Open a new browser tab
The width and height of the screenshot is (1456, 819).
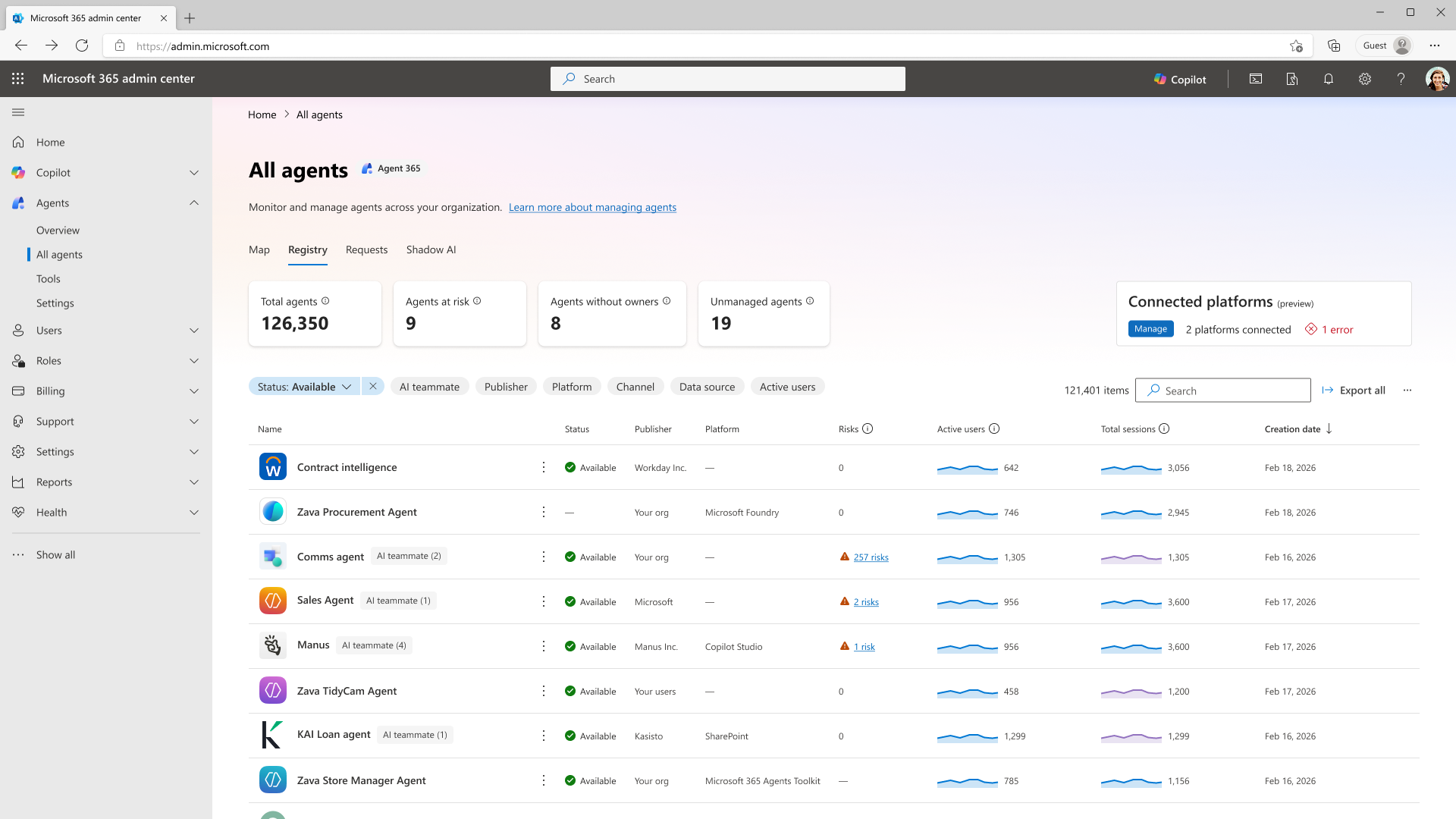point(190,18)
